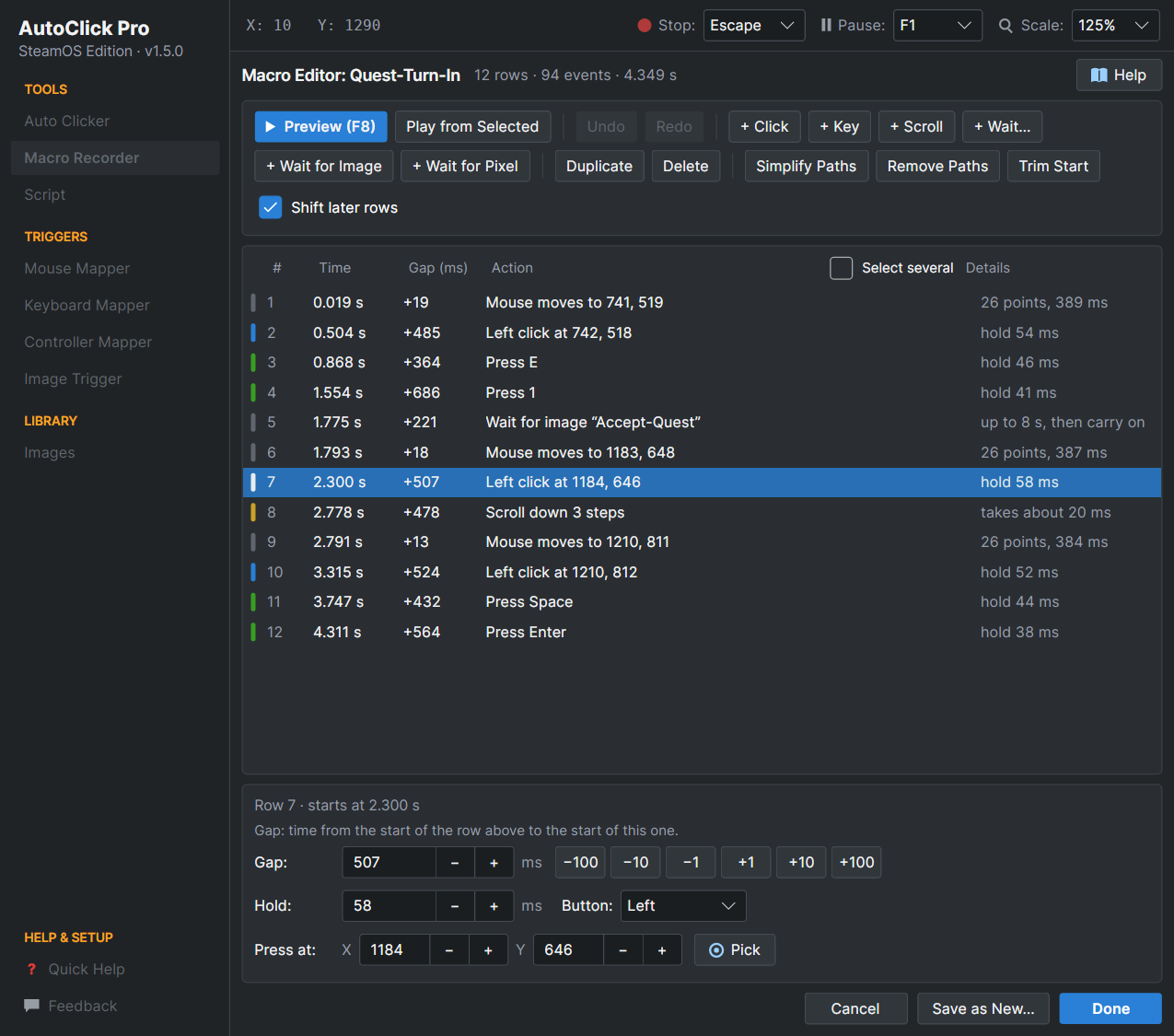Click Simplify Paths button
1174x1036 pixels.
pos(807,166)
